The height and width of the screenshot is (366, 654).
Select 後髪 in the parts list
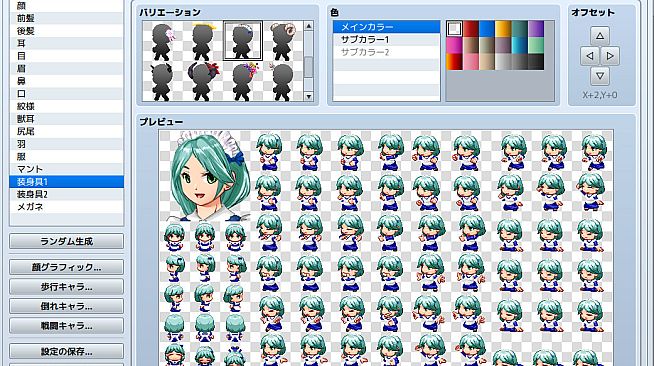(66, 31)
